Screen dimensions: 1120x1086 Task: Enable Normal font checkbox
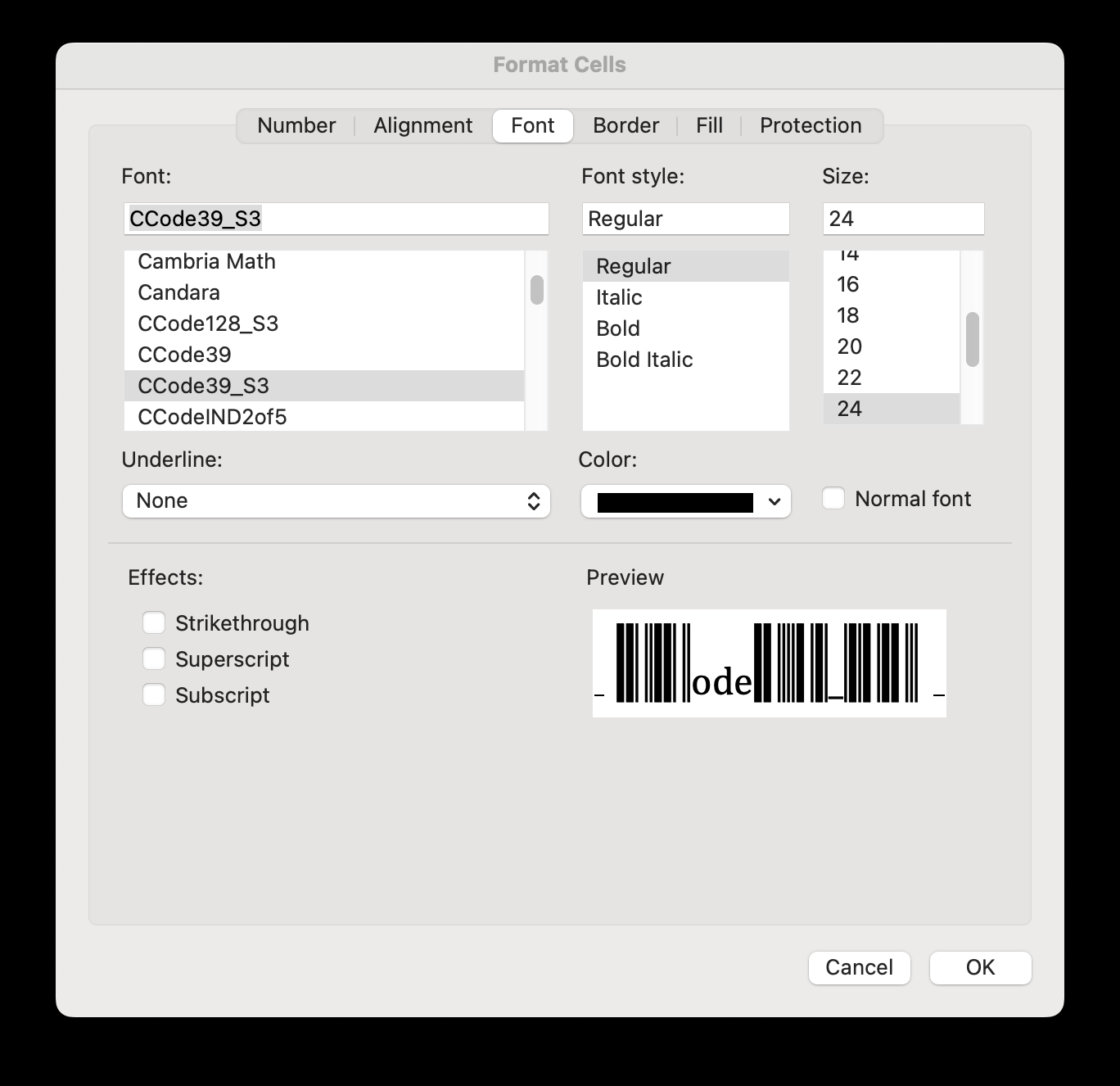tap(833, 499)
